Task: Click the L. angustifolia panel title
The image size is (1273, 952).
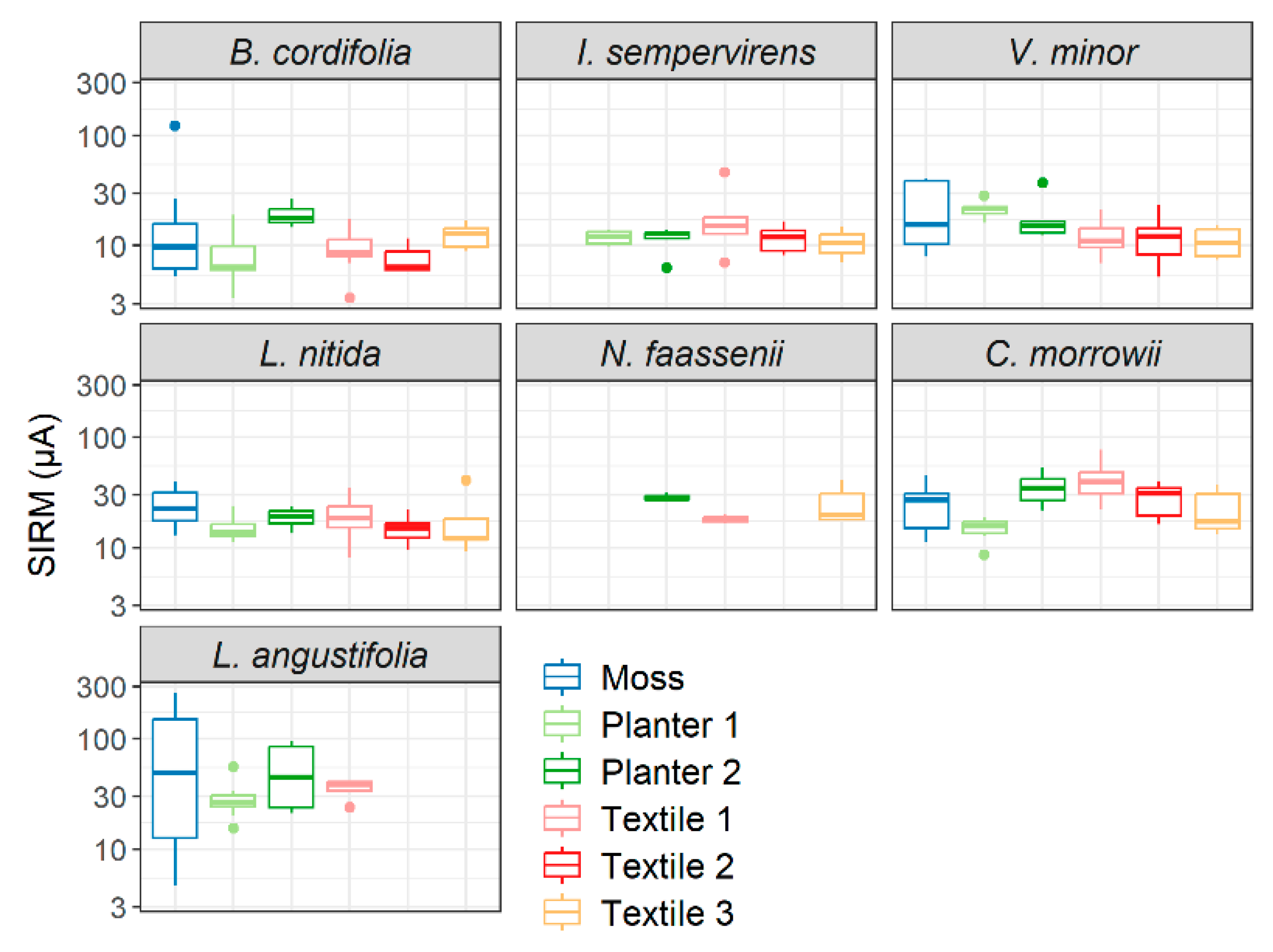Action: (x=320, y=655)
